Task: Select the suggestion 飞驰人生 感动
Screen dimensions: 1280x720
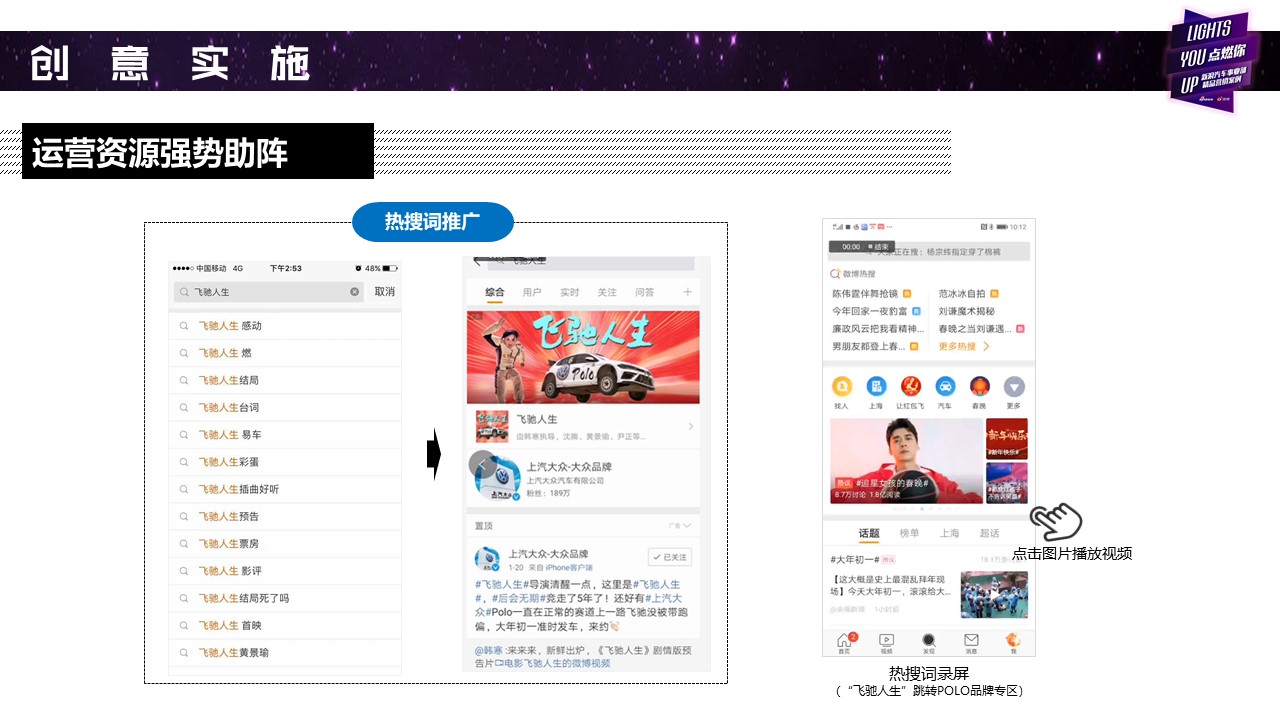Action: point(285,326)
